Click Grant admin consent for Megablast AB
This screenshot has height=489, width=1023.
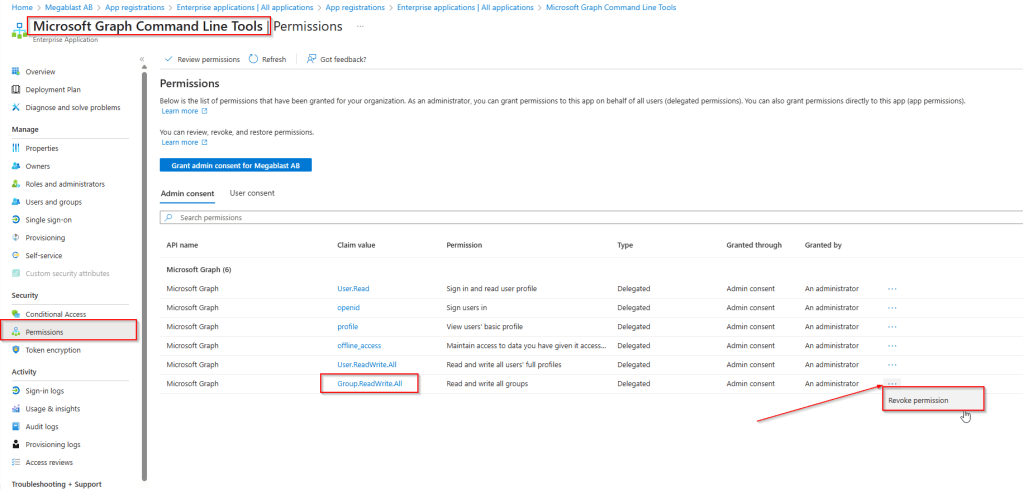[x=236, y=165]
